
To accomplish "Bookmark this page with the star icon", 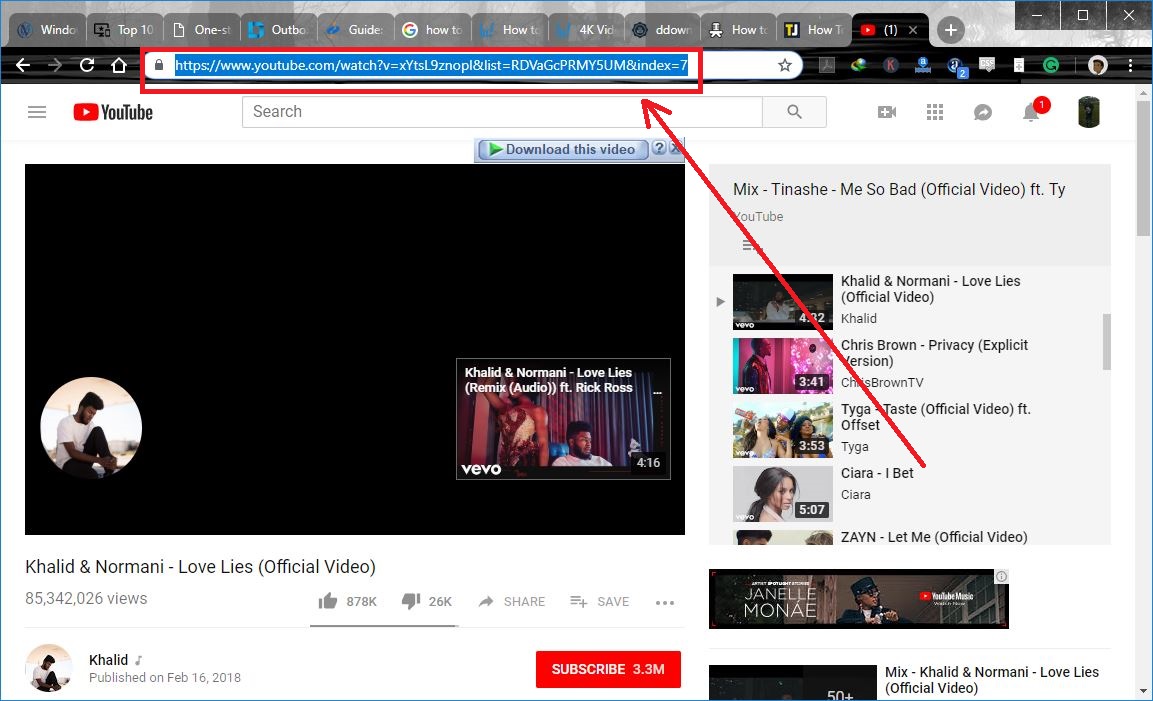I will 785,65.
